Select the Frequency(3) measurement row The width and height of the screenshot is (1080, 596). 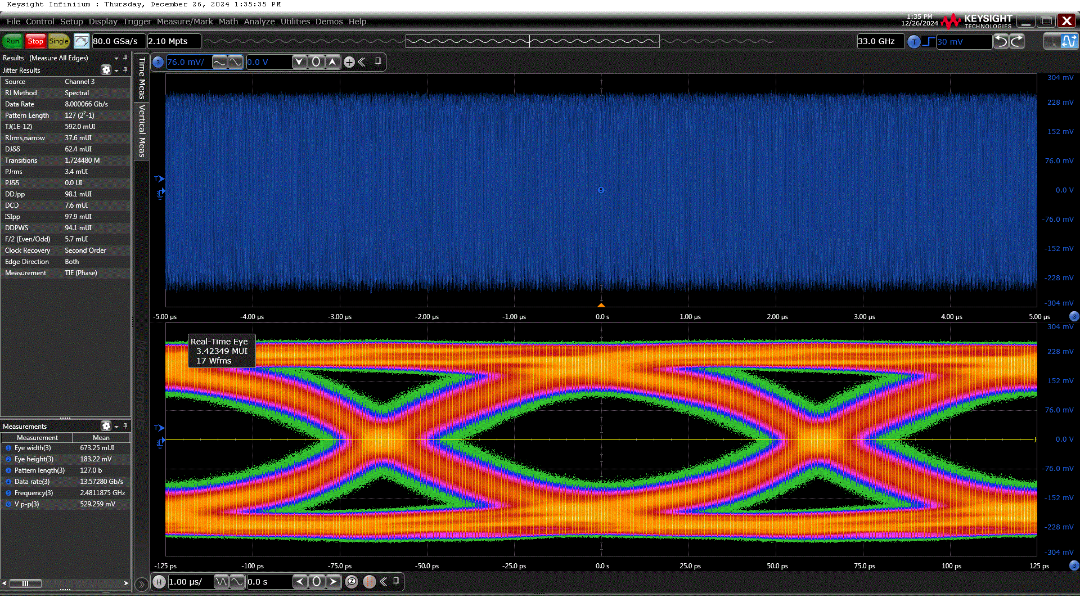pyautogui.click(x=65, y=493)
